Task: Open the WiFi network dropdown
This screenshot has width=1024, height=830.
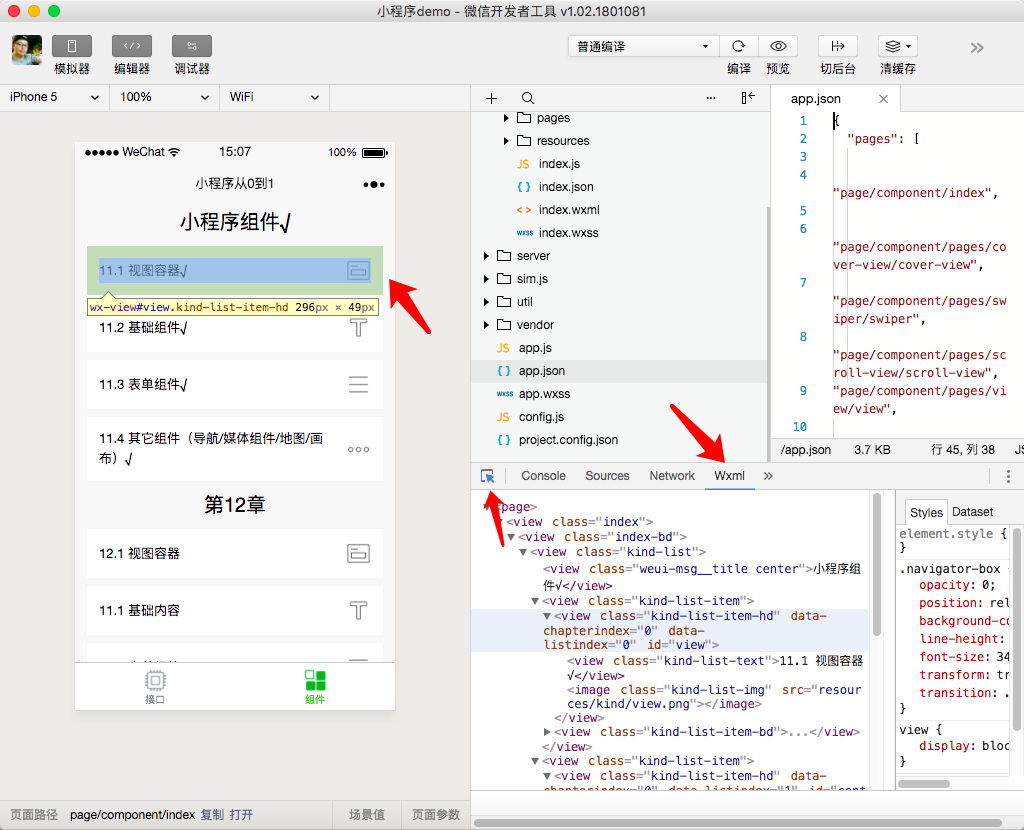Action: 274,97
